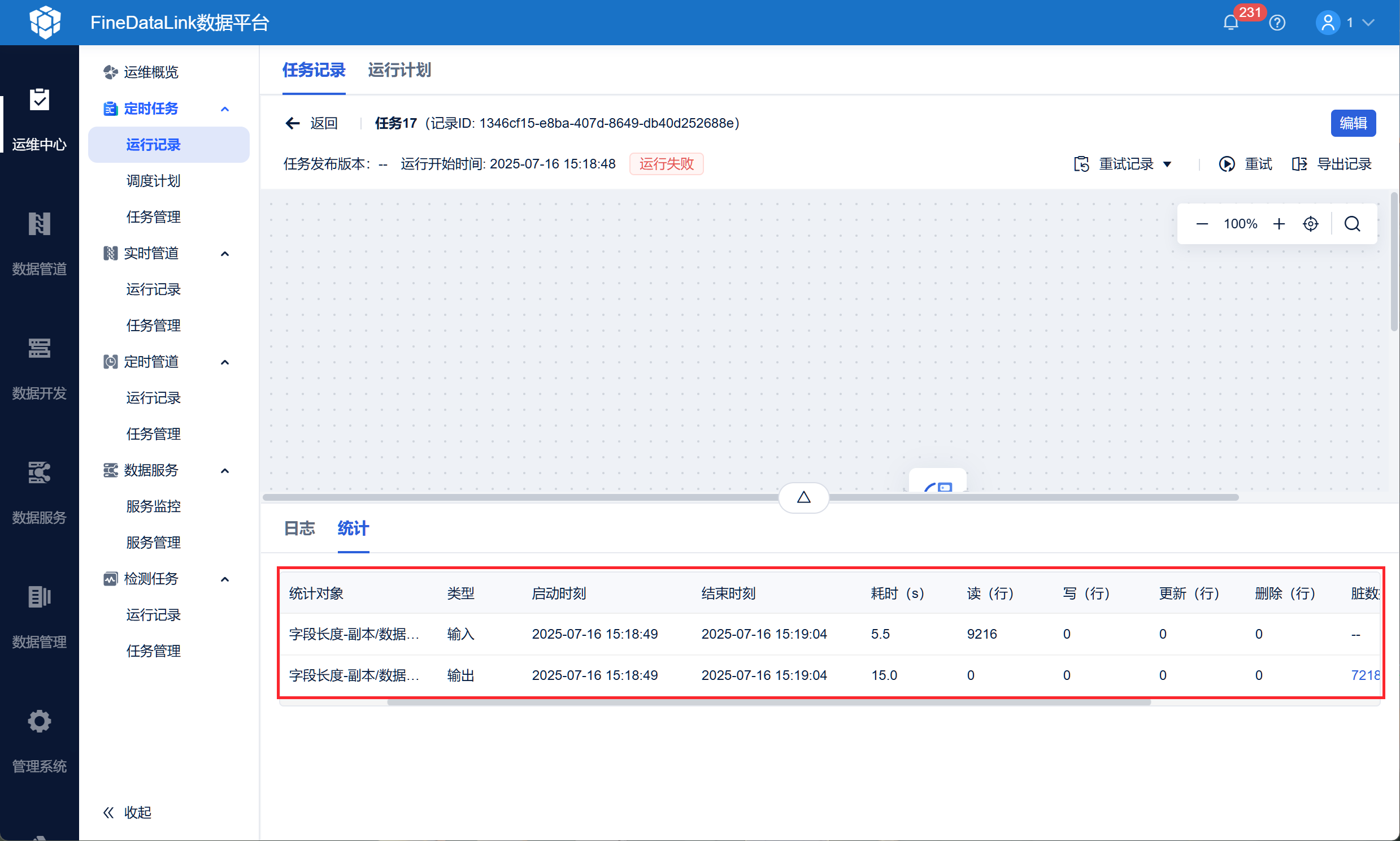1400x841 pixels.
Task: Click the canvas zoom out minus icon
Action: pyautogui.click(x=1202, y=224)
